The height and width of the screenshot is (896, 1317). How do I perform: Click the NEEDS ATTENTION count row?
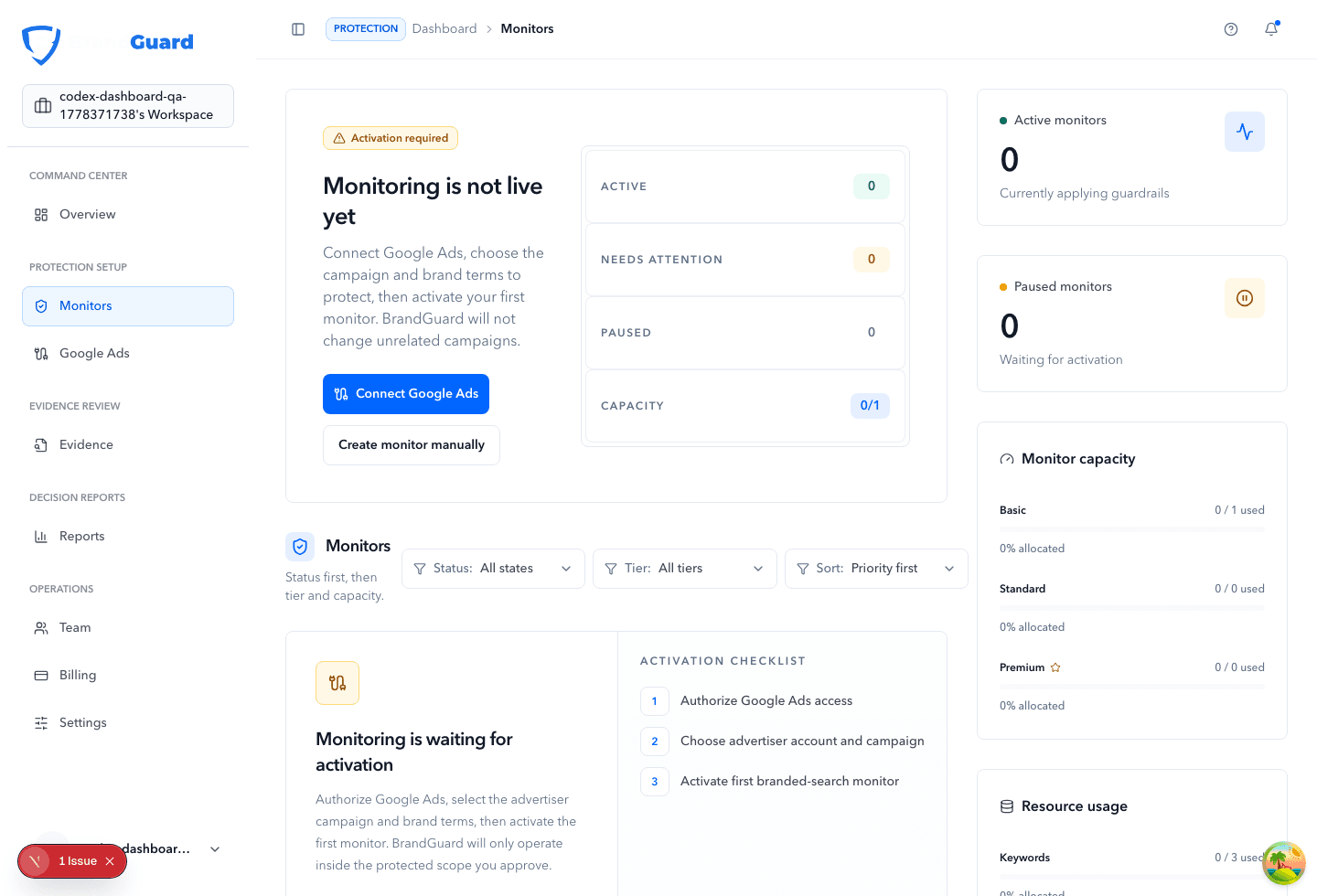[745, 260]
